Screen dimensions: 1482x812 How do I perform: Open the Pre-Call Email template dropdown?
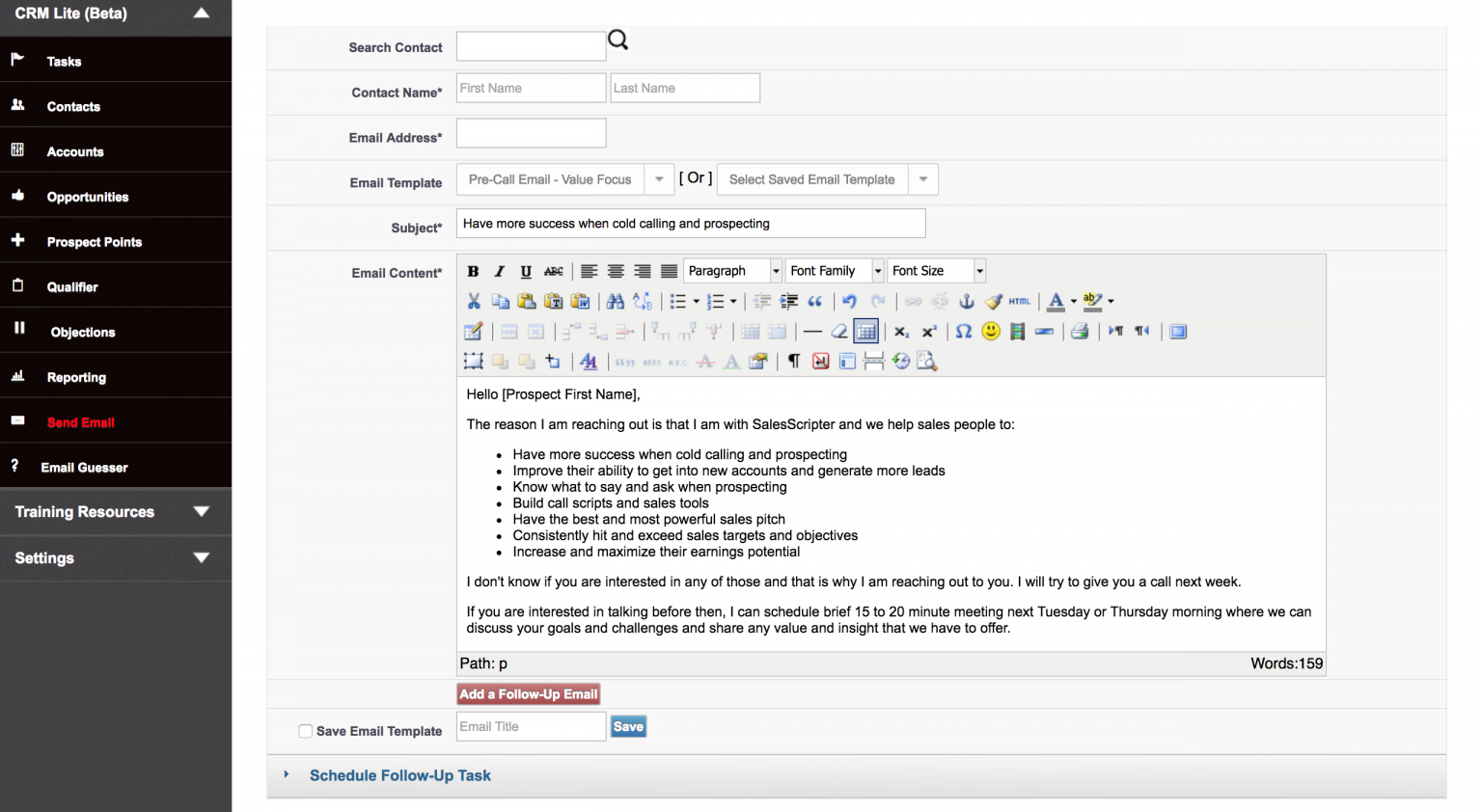click(x=659, y=179)
